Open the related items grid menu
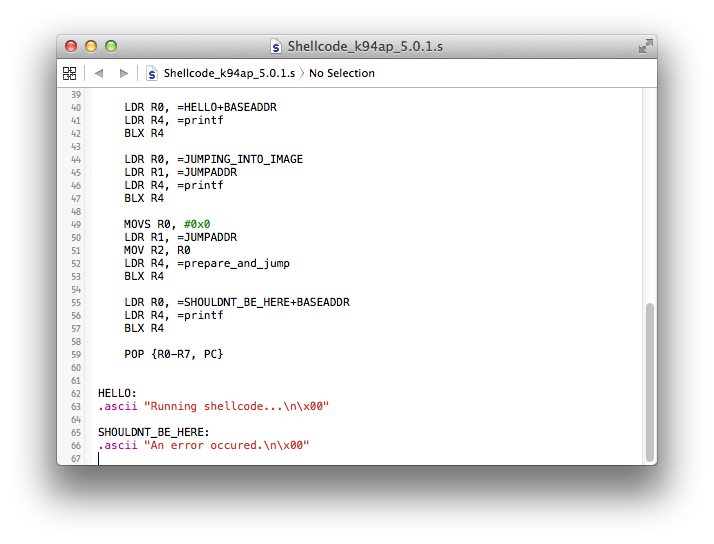714x544 pixels. (69, 73)
